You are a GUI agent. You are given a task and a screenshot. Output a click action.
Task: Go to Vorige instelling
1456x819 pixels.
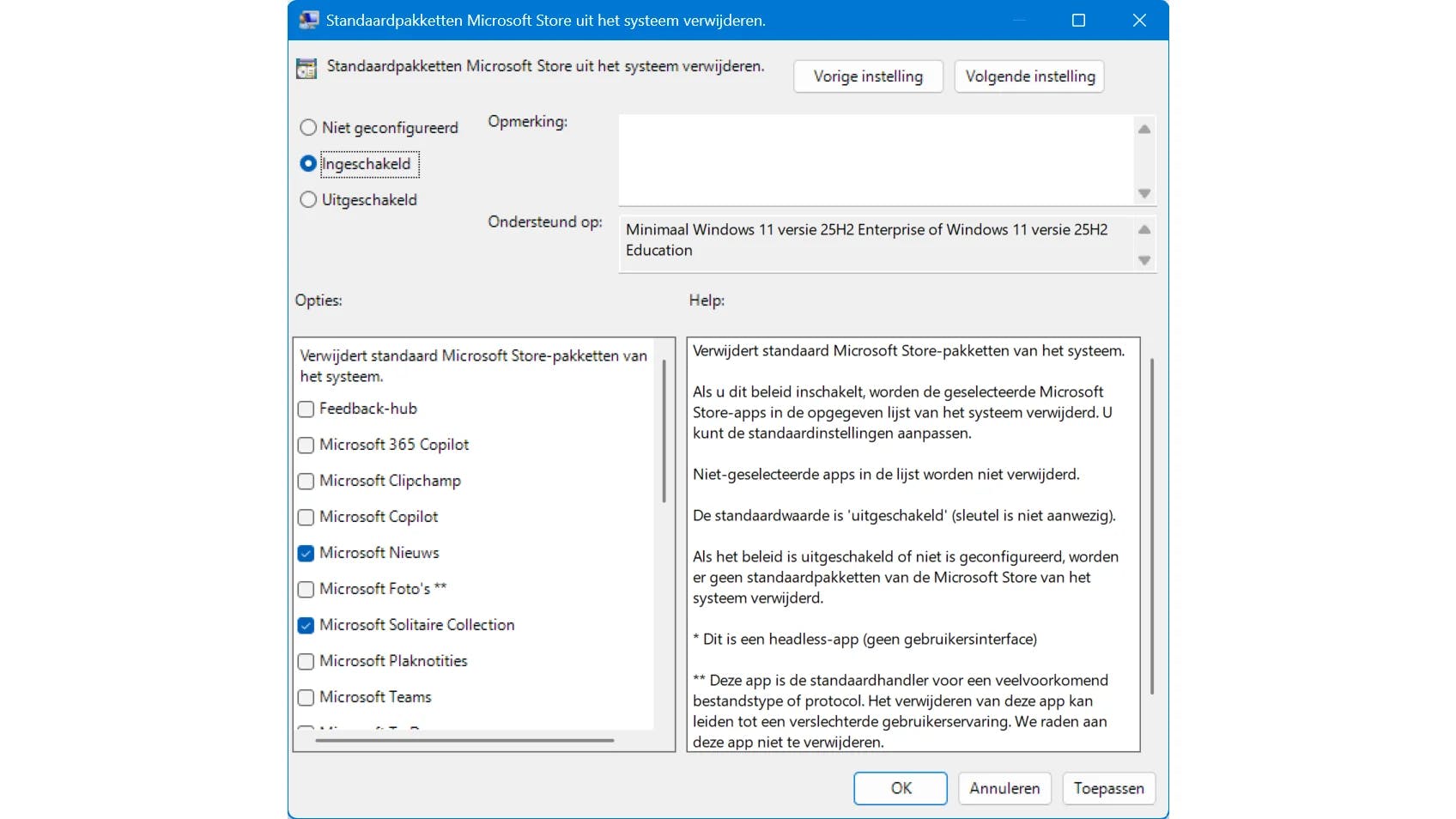pyautogui.click(x=868, y=76)
